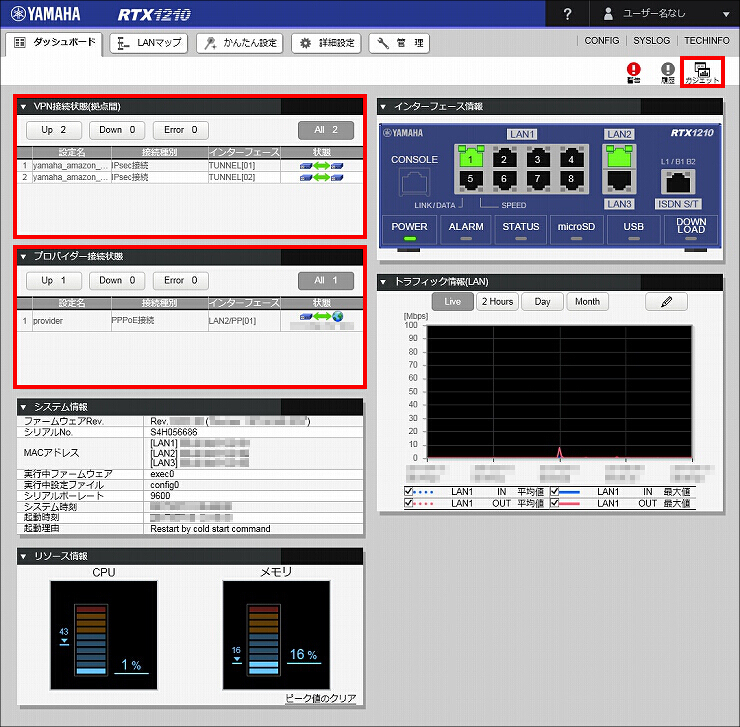The width and height of the screenshot is (740, 727).
Task: Click LAN1 port 3 on router image
Action: click(x=538, y=157)
